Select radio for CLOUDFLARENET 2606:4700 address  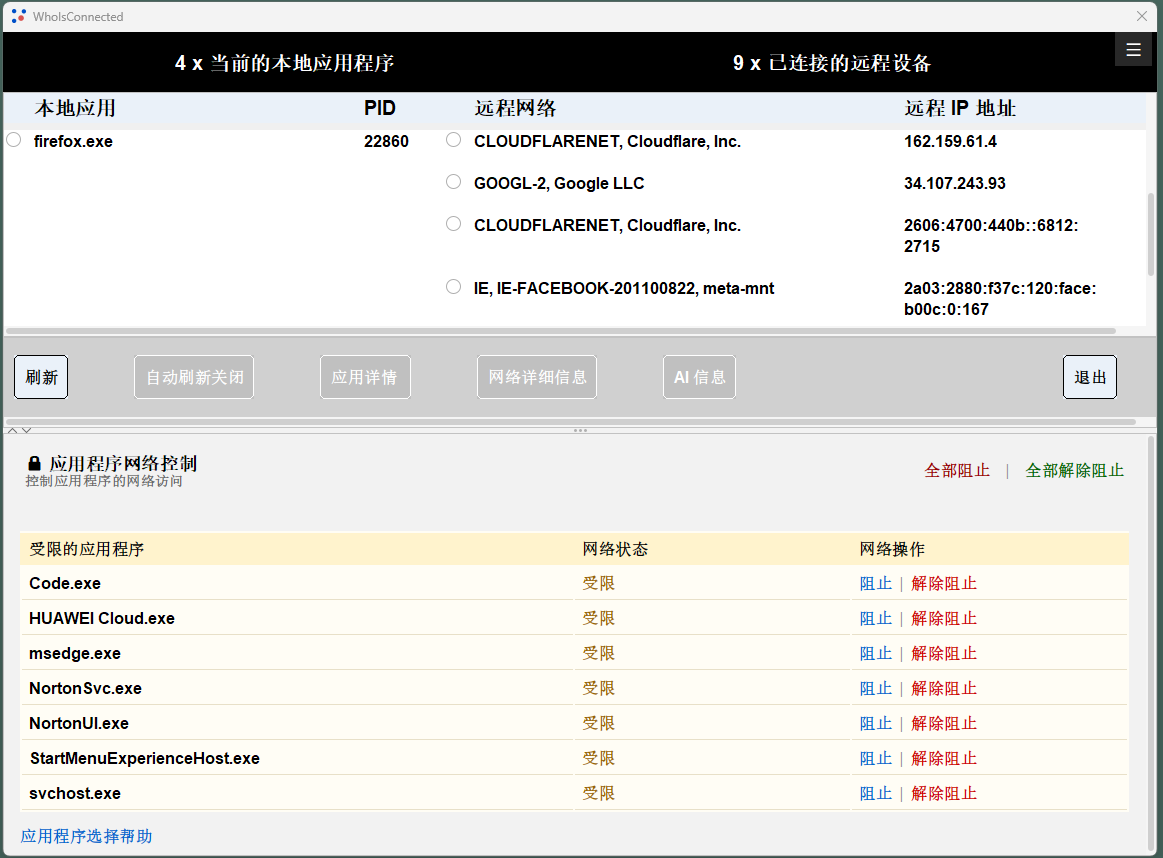coord(453,223)
